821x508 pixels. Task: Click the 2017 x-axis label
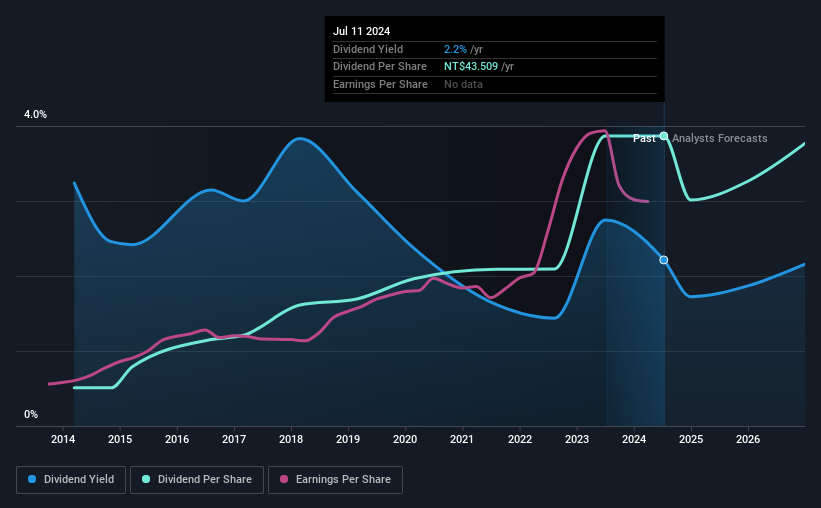(234, 439)
